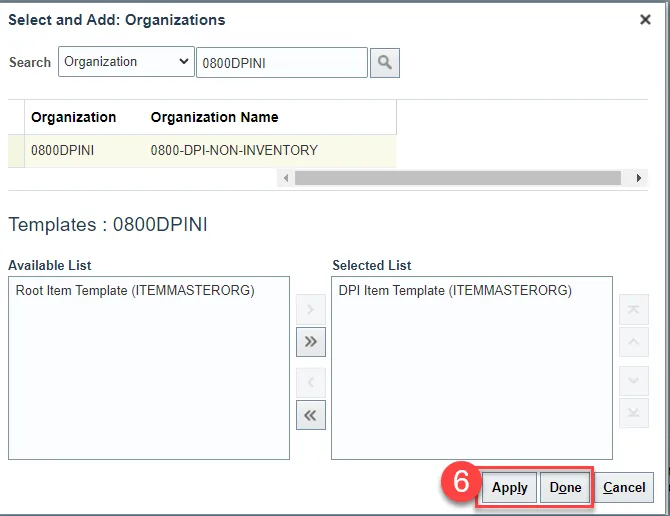Screen dimensions: 670x516
Task: Select Root Item Template in Available List
Action: pos(136,291)
